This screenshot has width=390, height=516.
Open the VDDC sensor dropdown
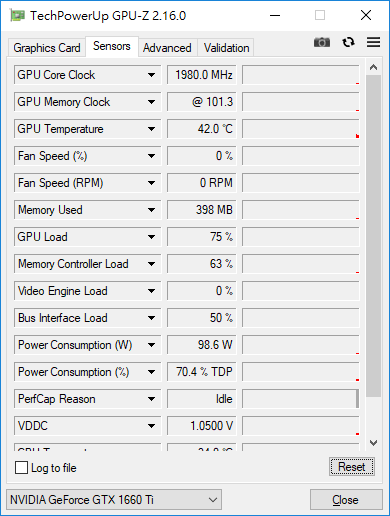point(151,426)
